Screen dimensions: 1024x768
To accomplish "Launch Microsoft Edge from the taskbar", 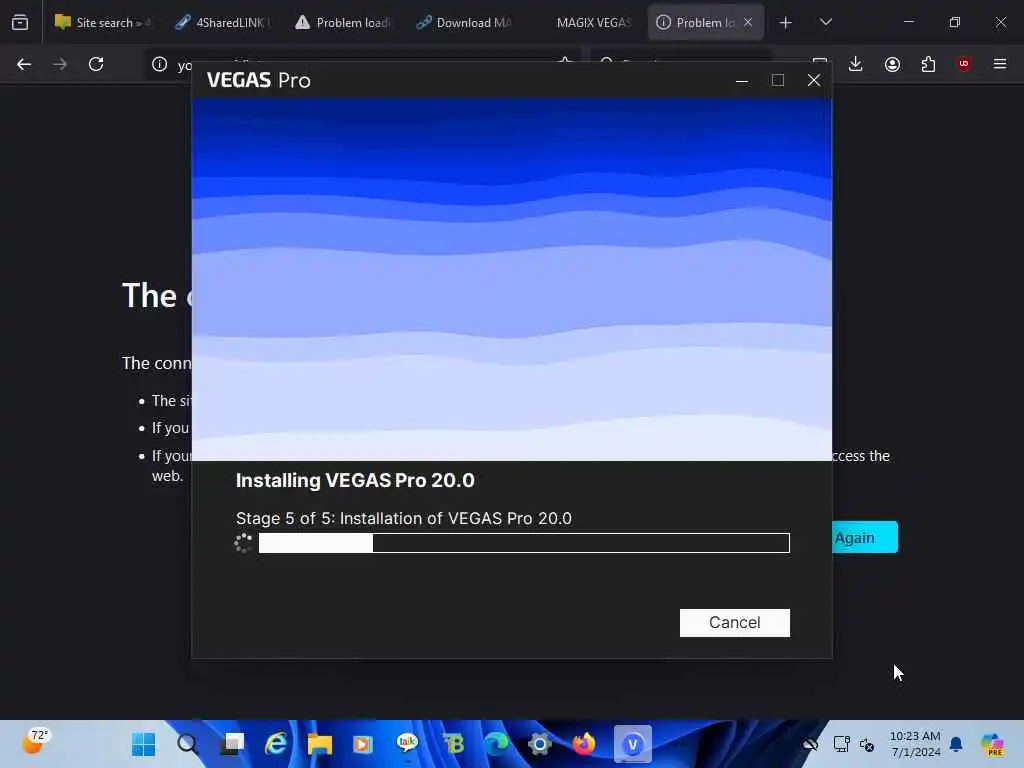I will 496,744.
